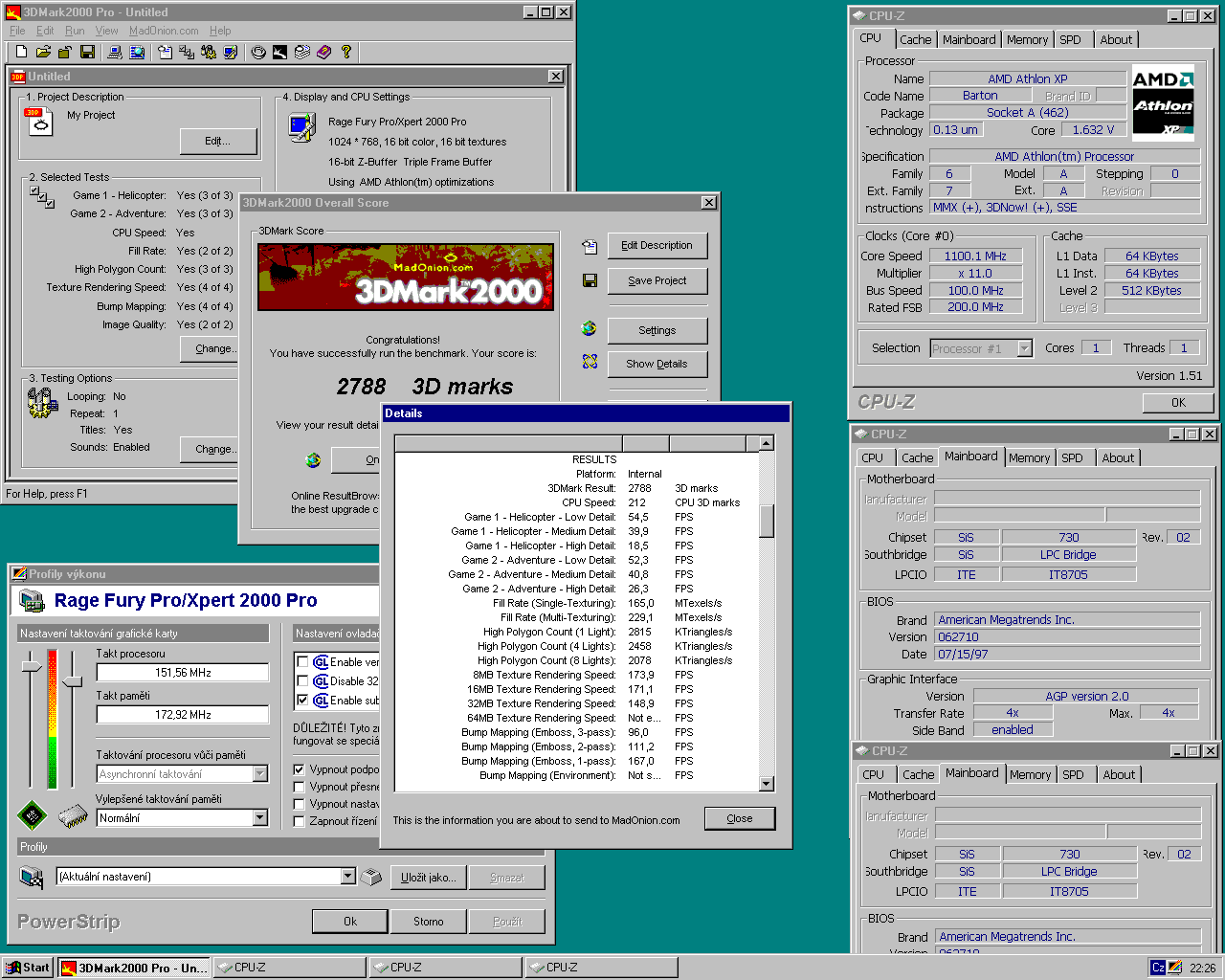Click the icon beside Show Details button
The image size is (1225, 980).
(x=590, y=362)
